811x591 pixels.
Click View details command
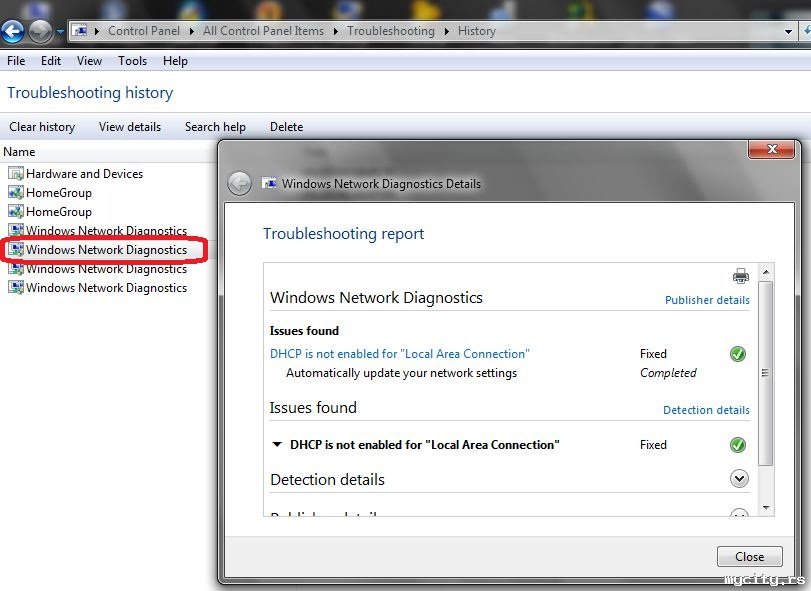pos(130,127)
